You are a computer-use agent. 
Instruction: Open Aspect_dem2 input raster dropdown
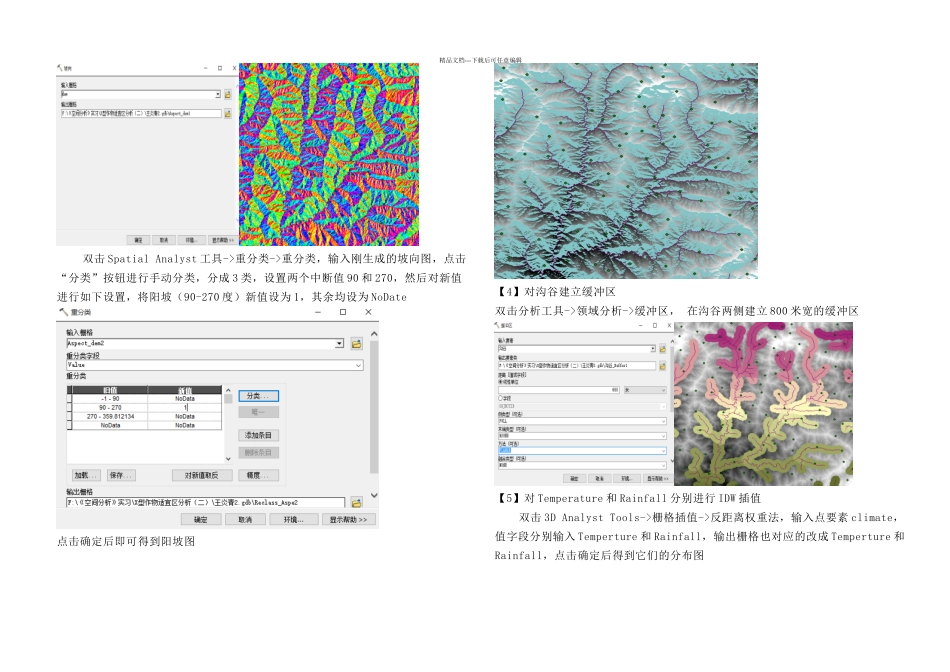pyautogui.click(x=339, y=344)
